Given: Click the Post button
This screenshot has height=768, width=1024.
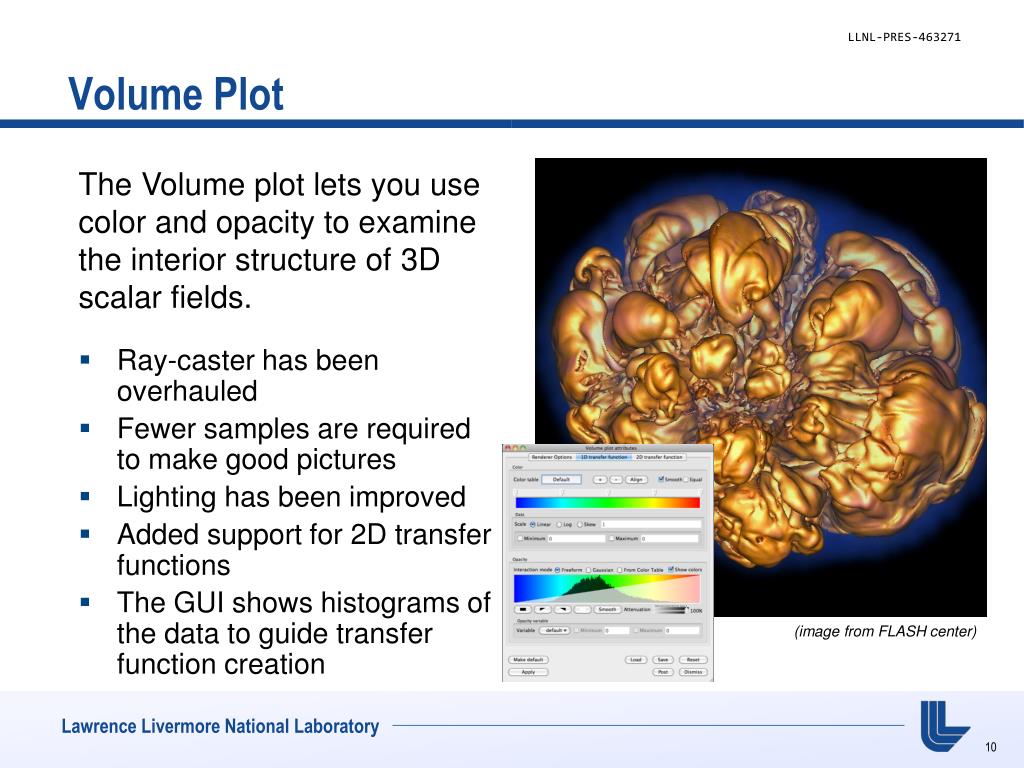Looking at the screenshot, I should pyautogui.click(x=663, y=672).
